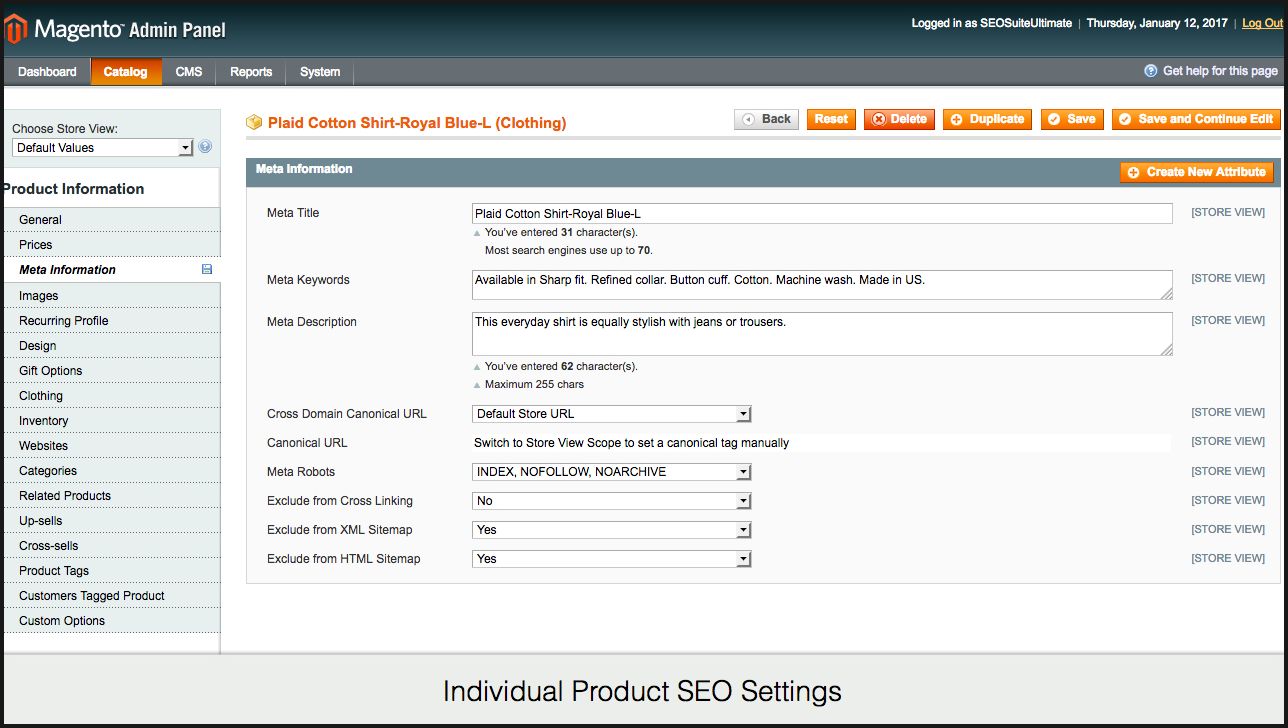This screenshot has width=1288, height=728.
Task: Go Back using the Back button
Action: click(x=767, y=119)
